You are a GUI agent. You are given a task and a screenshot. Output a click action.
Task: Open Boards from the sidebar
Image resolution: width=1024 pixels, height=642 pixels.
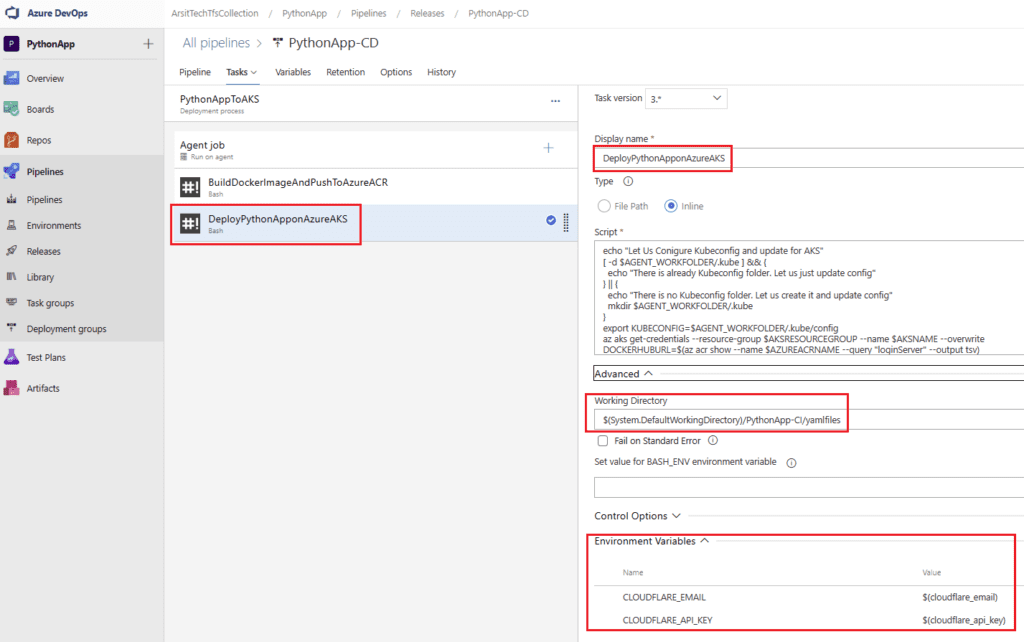coord(40,109)
